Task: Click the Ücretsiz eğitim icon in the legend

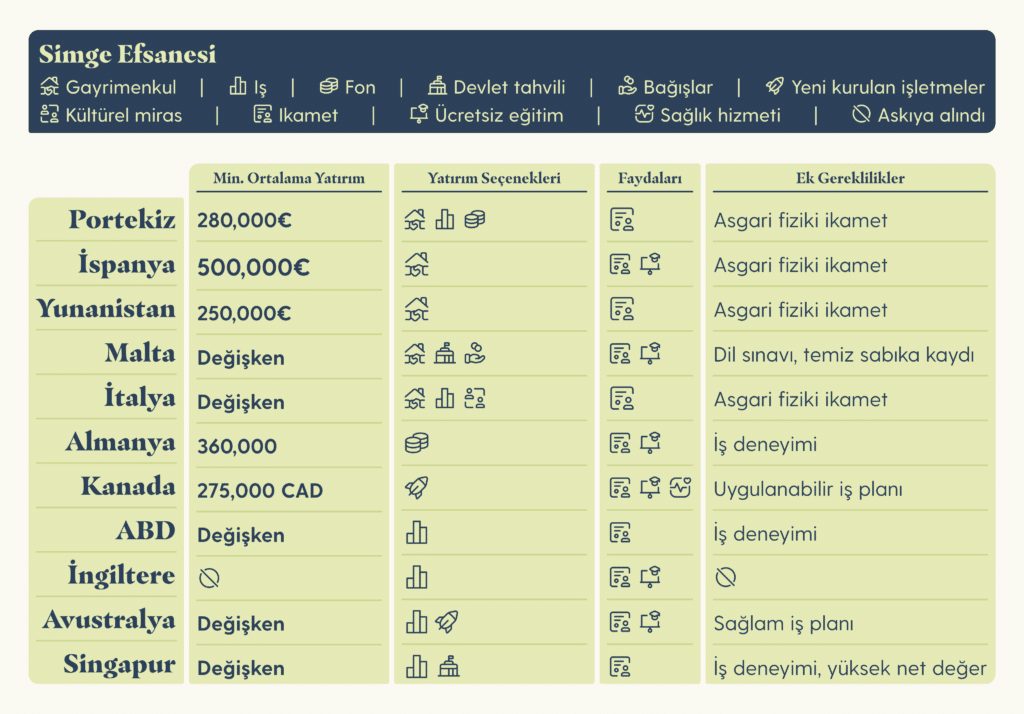Action: [419, 115]
